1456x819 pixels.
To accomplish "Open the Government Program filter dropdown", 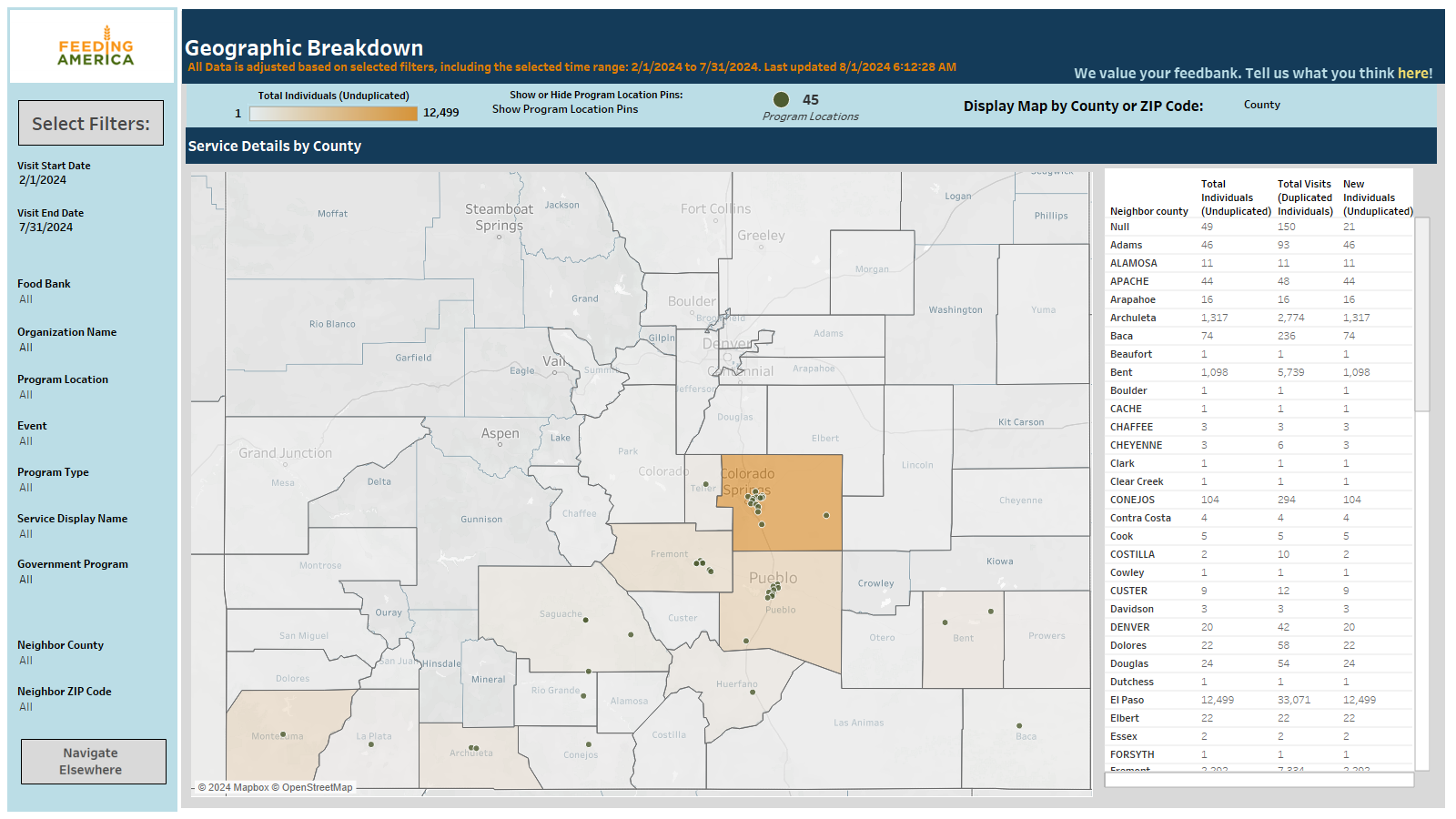I will tap(91, 580).
